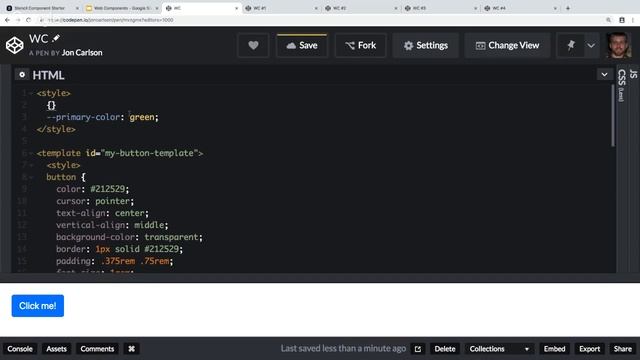The image size is (640, 360).
Task: Click the keyboard shortcuts command icon
Action: click(131, 349)
